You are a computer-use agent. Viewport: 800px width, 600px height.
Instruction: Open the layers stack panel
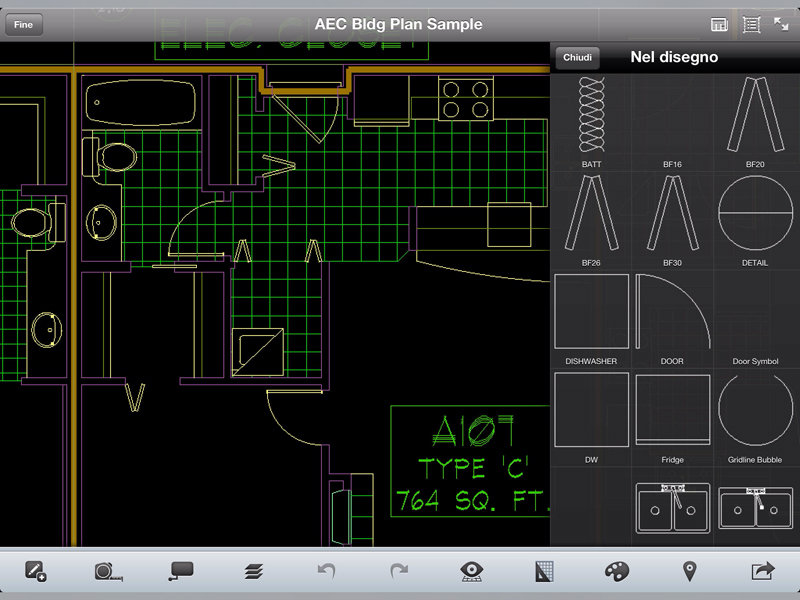253,571
